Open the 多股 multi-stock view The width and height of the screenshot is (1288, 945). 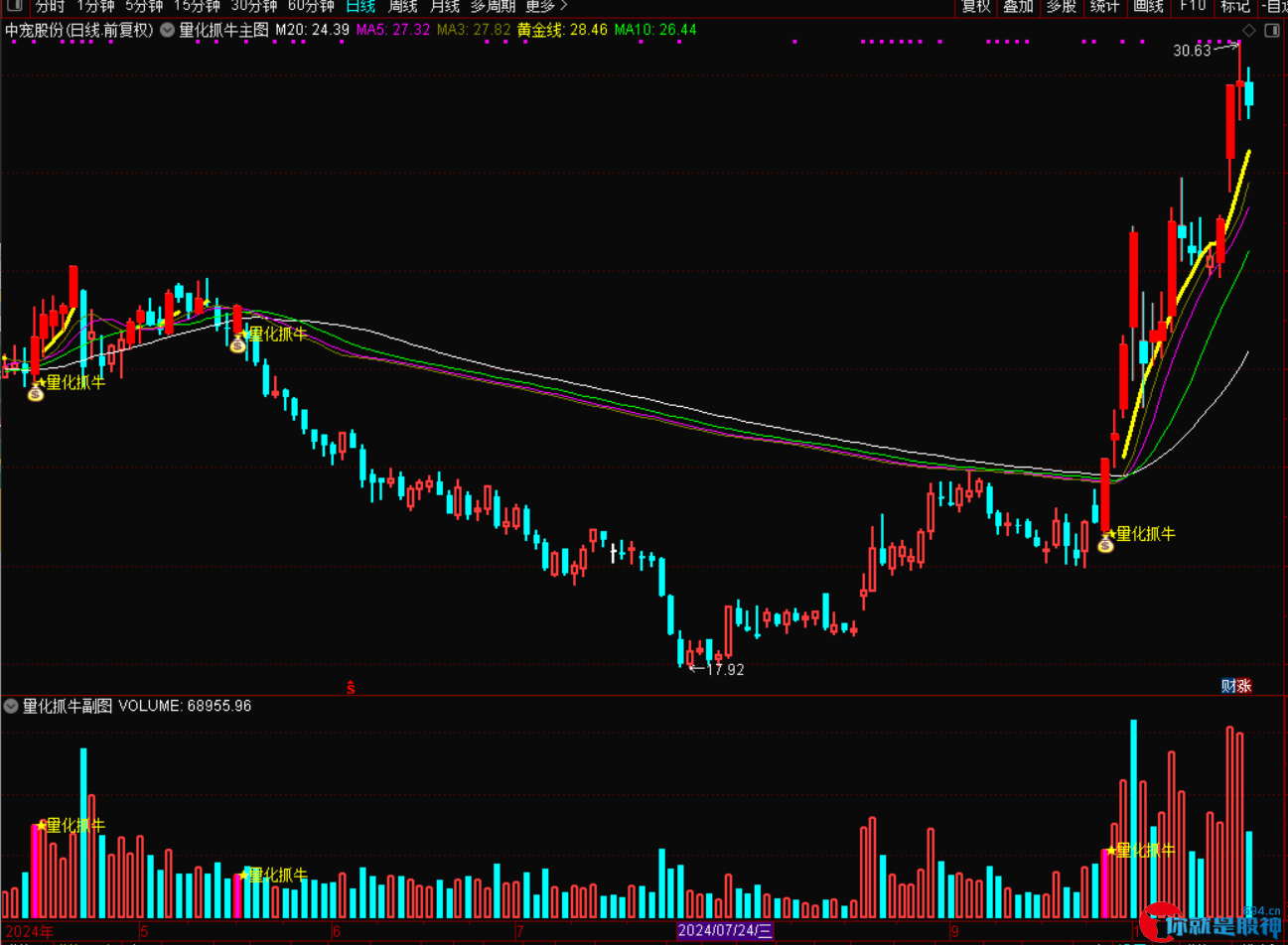pyautogui.click(x=1062, y=6)
